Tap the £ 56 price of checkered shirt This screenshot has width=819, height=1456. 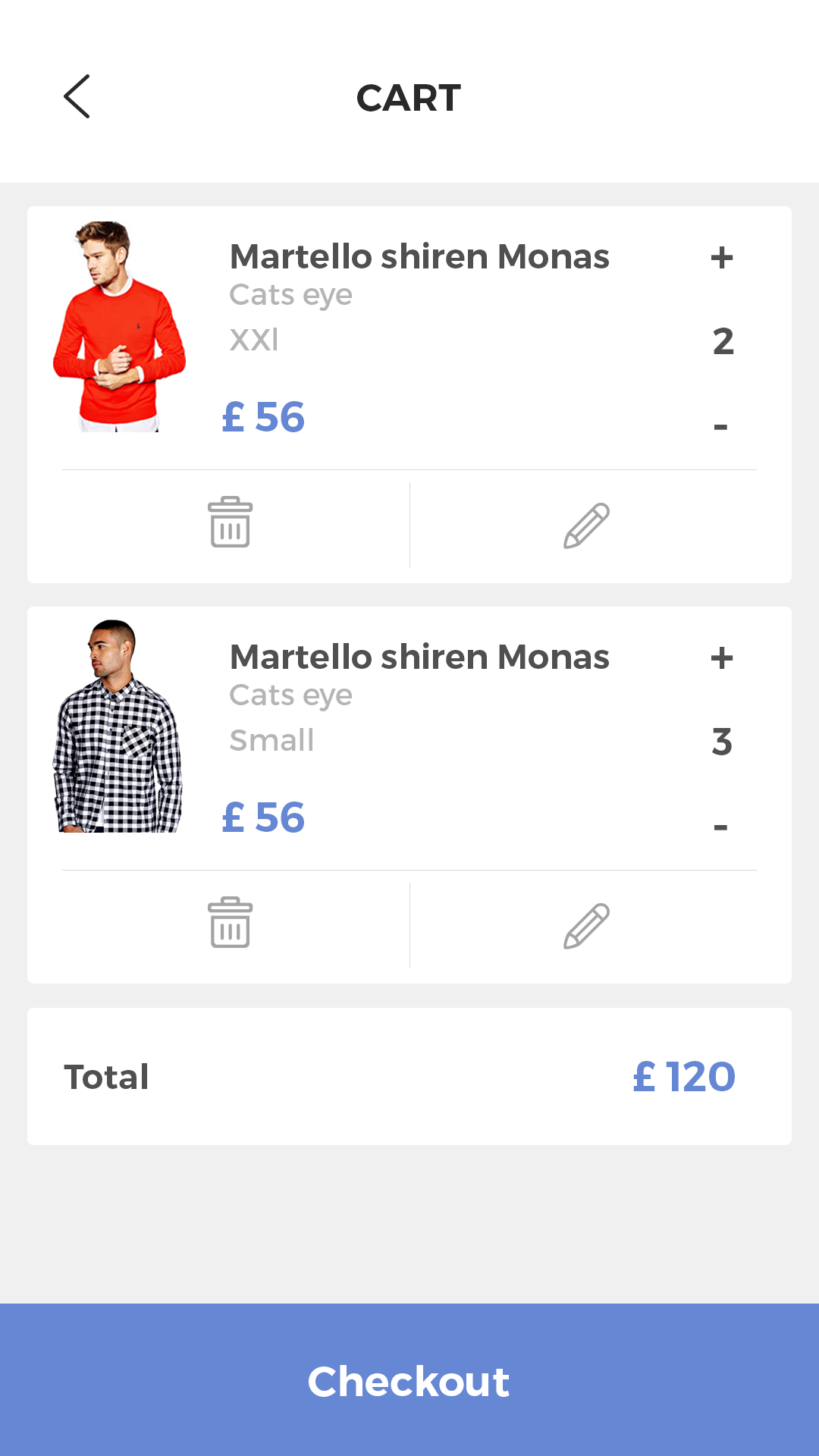(263, 817)
